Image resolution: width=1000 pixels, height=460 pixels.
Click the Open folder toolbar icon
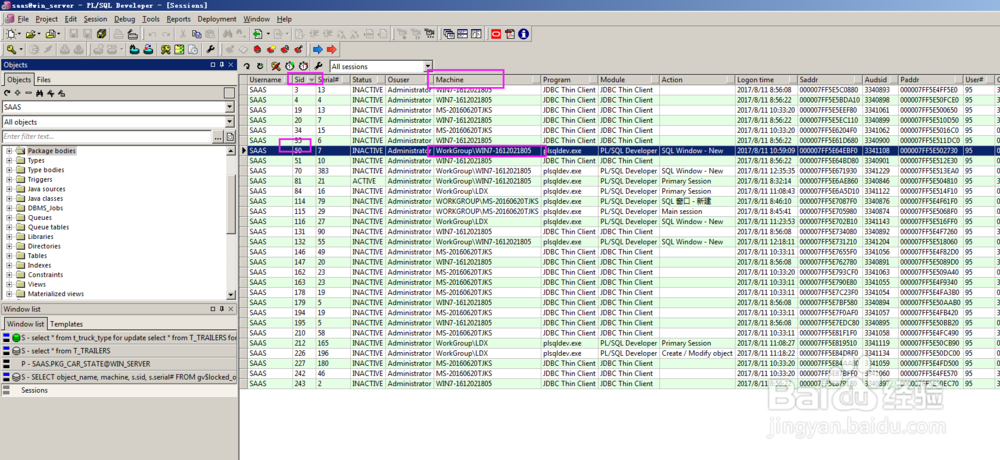click(31, 34)
